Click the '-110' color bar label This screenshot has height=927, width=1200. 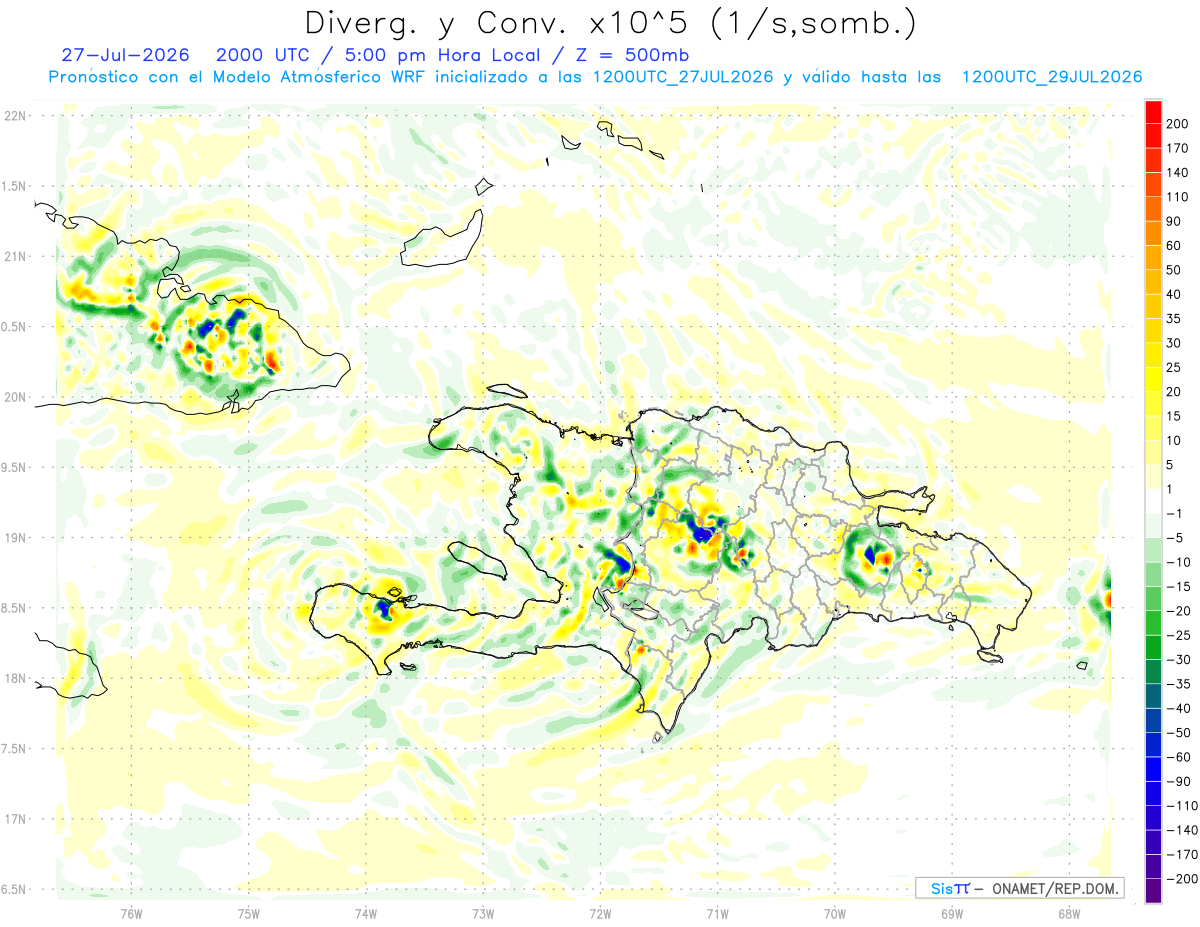pos(1180,805)
